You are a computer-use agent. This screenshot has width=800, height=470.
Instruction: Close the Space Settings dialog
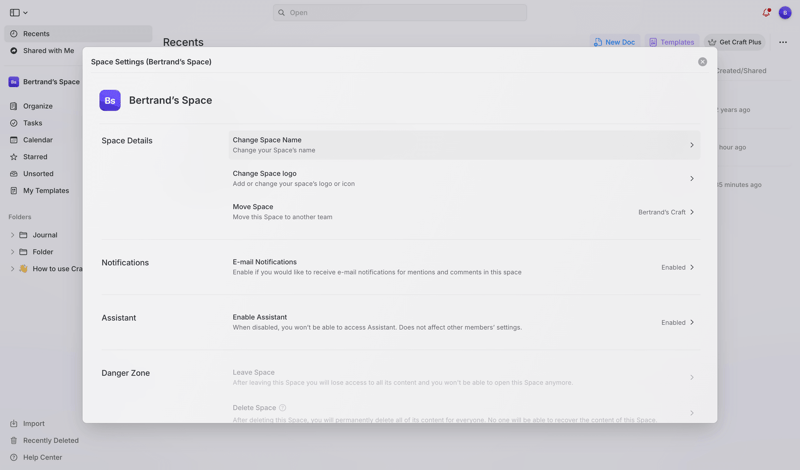click(x=702, y=62)
